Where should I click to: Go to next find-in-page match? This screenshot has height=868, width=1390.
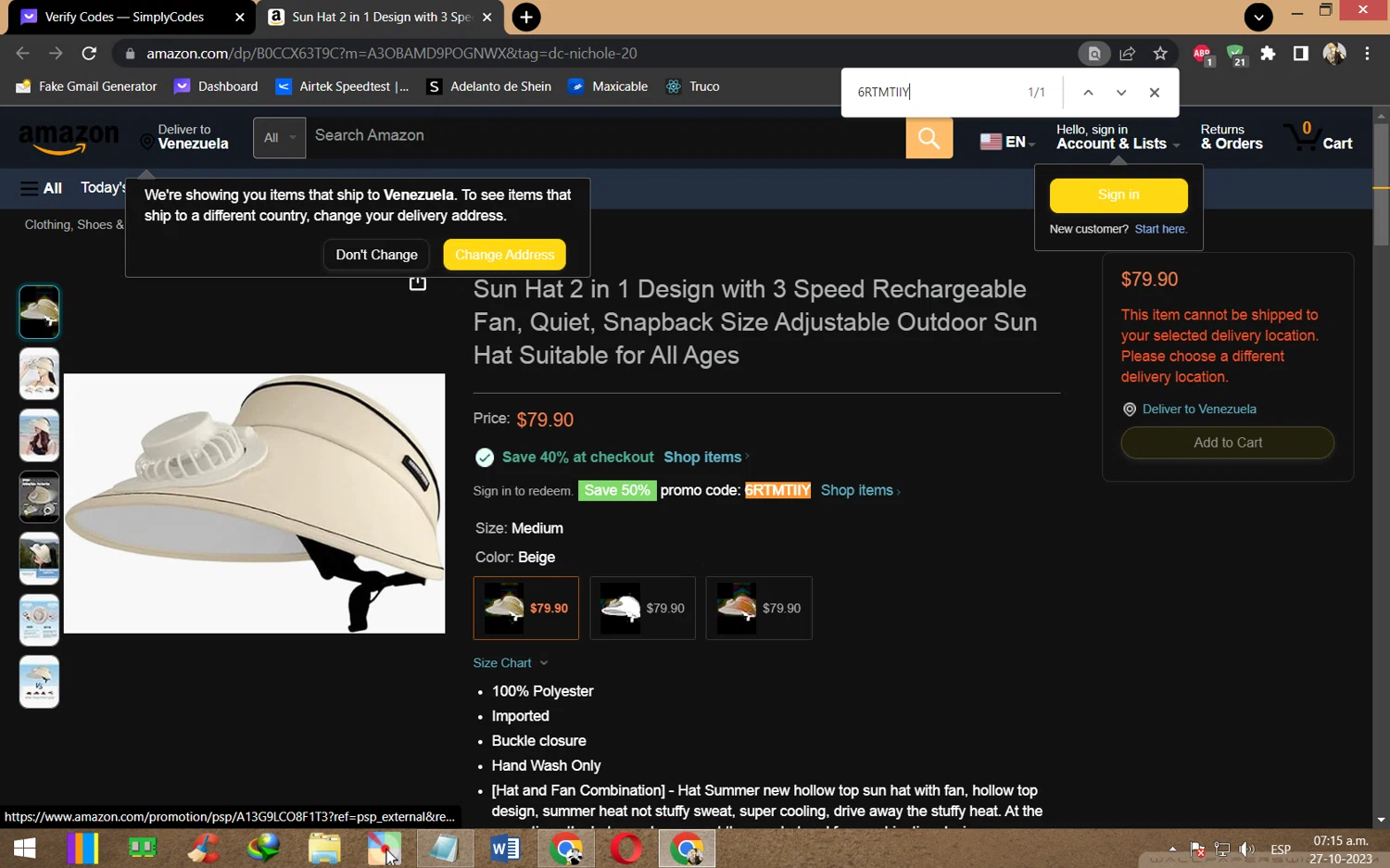coord(1121,93)
